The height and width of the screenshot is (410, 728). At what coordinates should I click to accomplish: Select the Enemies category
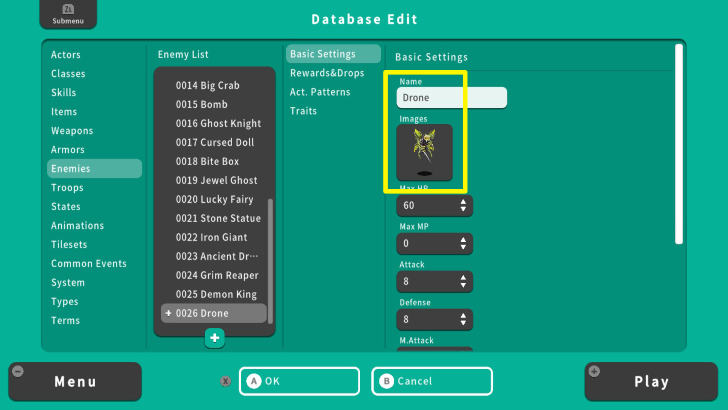[94, 169]
